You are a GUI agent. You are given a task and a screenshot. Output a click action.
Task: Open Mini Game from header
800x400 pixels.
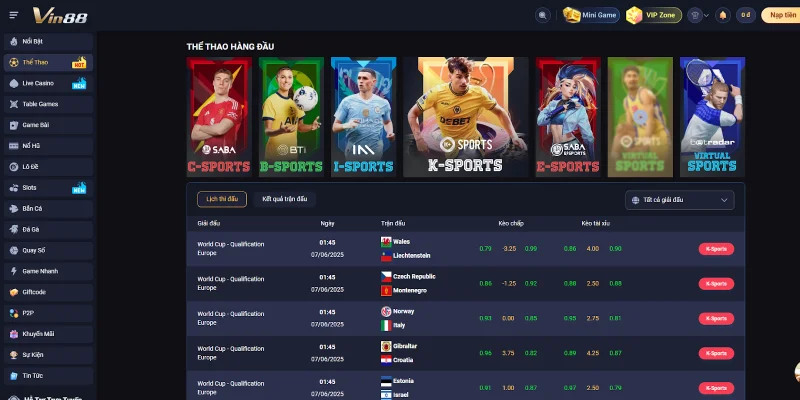(591, 15)
